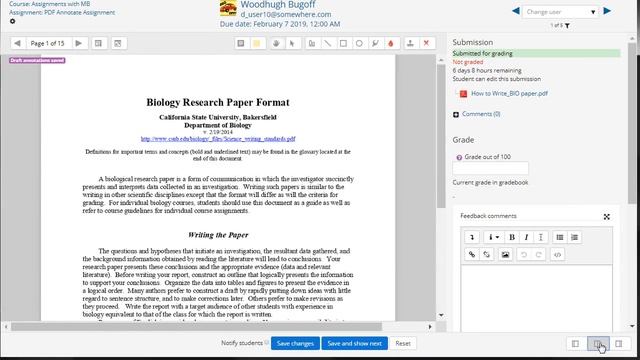Click the insert link icon in editor

coord(472,255)
